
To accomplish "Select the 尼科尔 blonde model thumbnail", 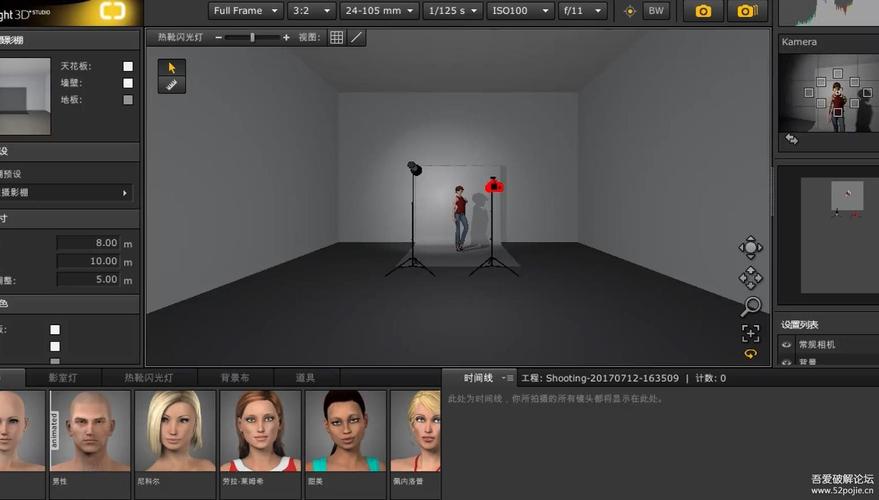I will (175, 430).
